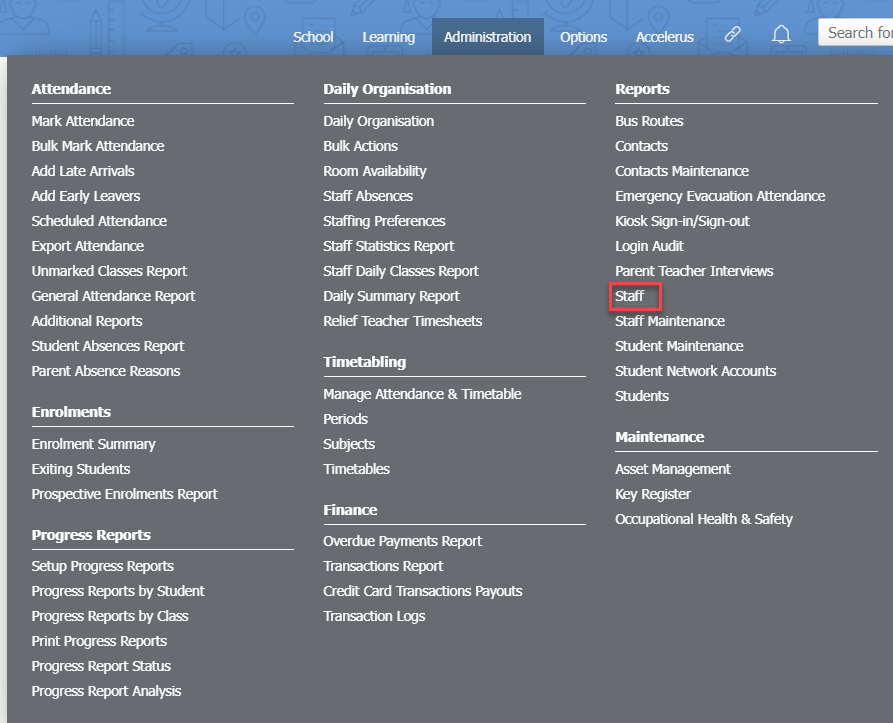Open Manage Attendance & Timetable
893x723 pixels.
(x=422, y=394)
